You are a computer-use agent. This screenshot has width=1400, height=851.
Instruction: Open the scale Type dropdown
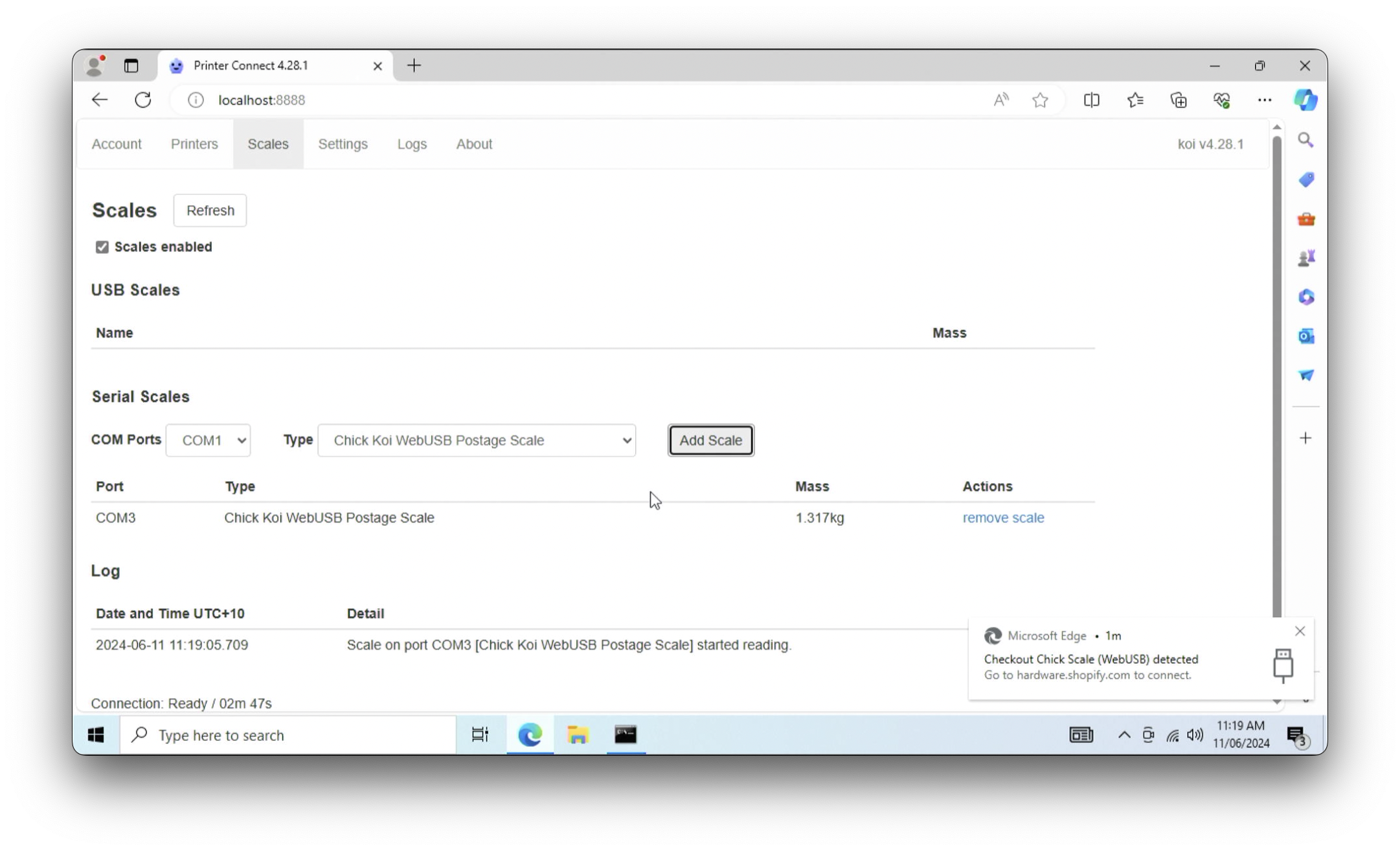477,440
